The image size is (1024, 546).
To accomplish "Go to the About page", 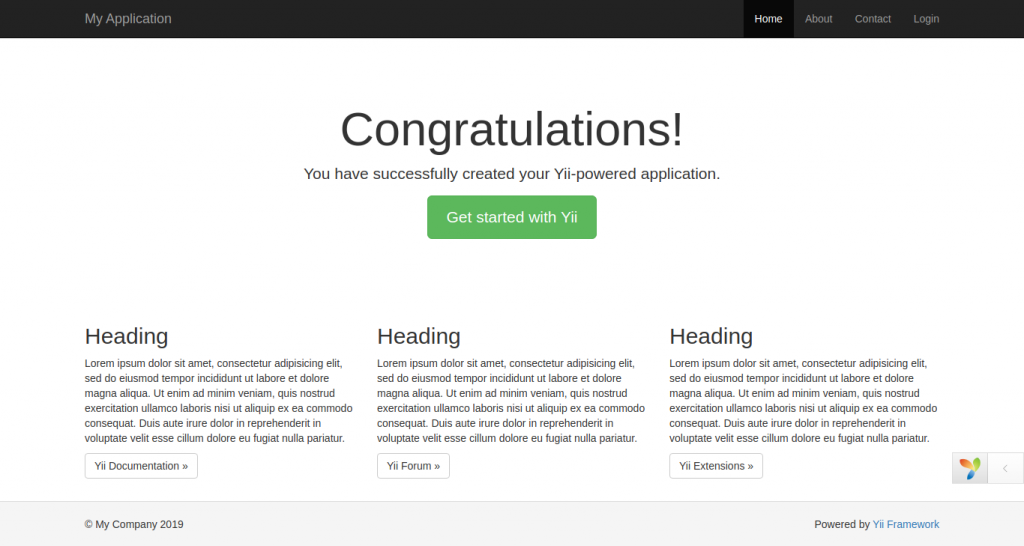I will click(x=818, y=19).
